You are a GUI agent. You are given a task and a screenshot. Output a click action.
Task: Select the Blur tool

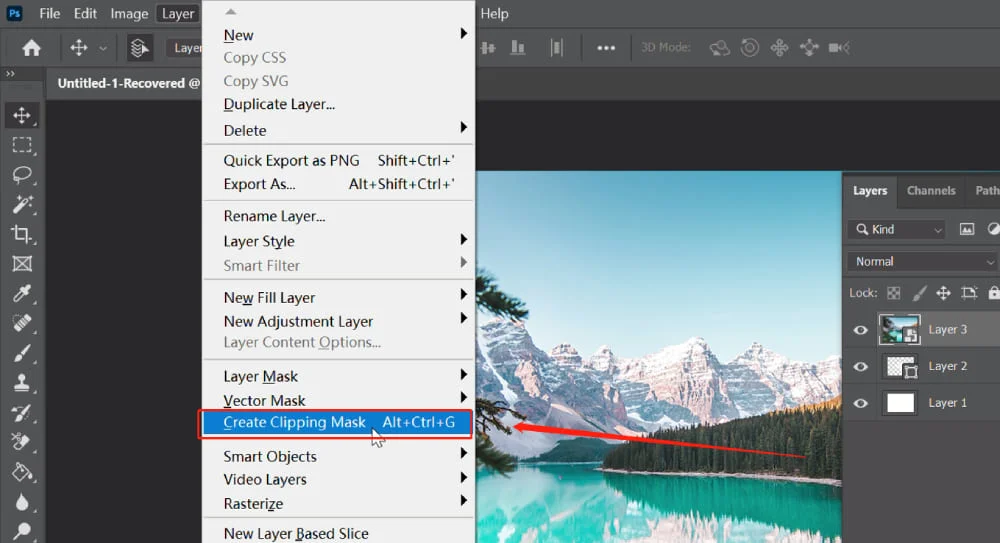(x=22, y=502)
